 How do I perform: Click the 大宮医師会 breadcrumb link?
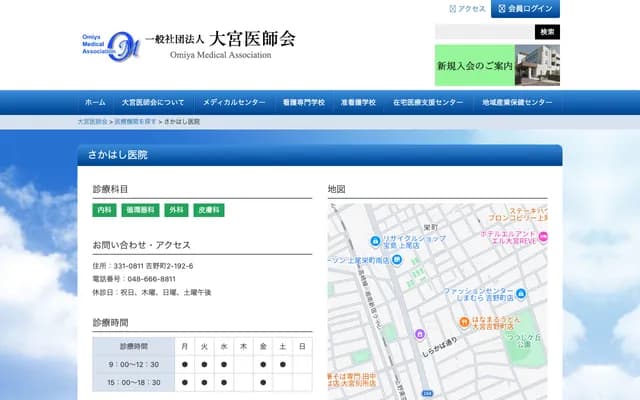[x=92, y=121]
